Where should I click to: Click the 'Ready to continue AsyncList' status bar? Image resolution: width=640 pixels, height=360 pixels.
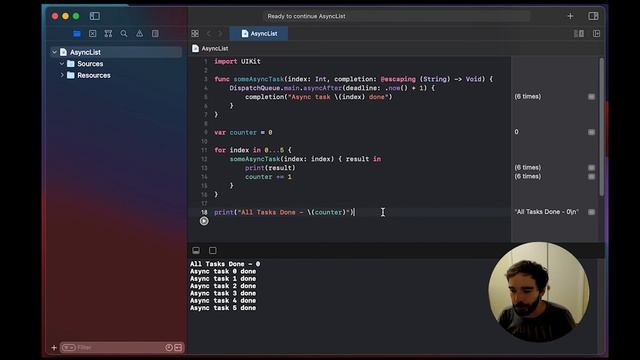click(x=396, y=16)
